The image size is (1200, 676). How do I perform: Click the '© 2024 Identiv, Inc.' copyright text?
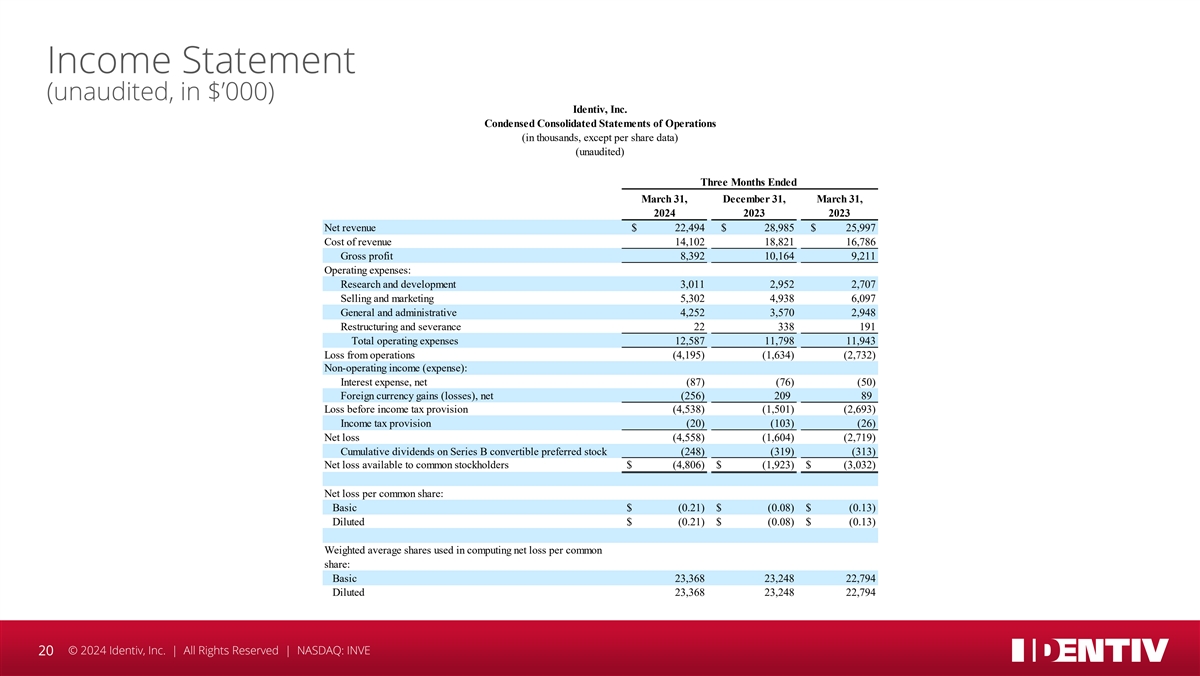pyautogui.click(x=116, y=651)
